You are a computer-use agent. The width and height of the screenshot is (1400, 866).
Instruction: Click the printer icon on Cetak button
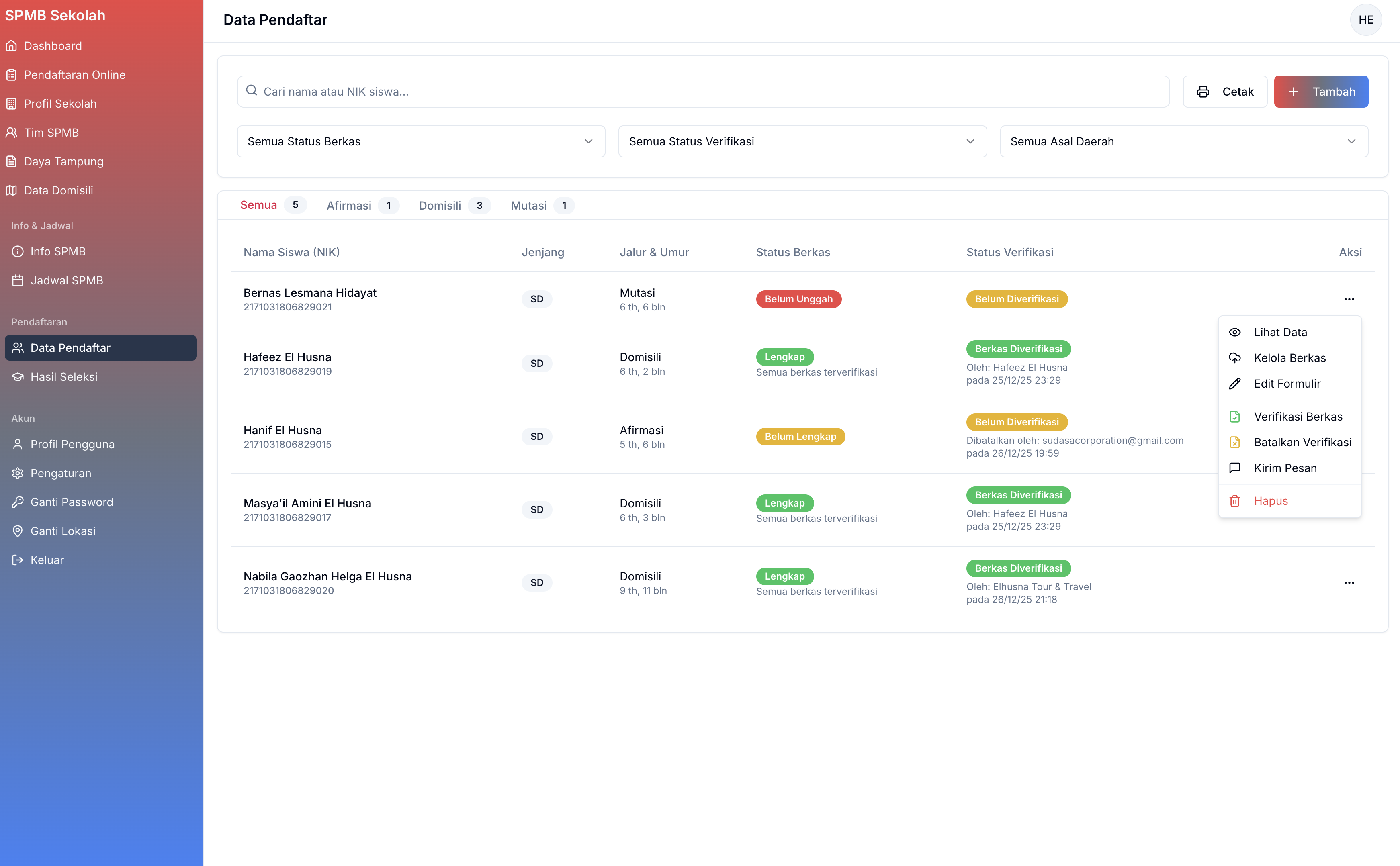[1203, 92]
